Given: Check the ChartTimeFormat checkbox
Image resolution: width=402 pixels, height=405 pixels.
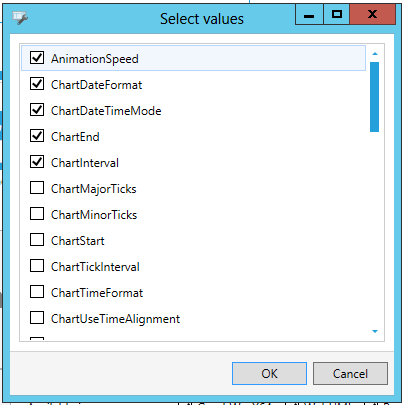Looking at the screenshot, I should click(37, 291).
